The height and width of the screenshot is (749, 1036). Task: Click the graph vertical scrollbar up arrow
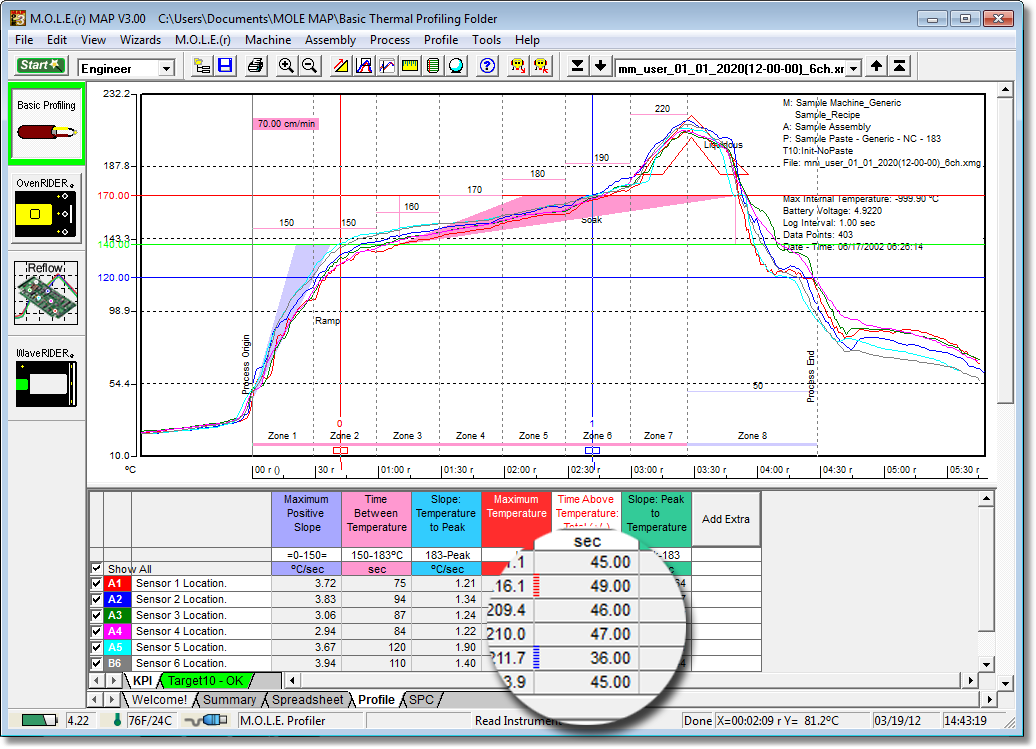(1005, 90)
